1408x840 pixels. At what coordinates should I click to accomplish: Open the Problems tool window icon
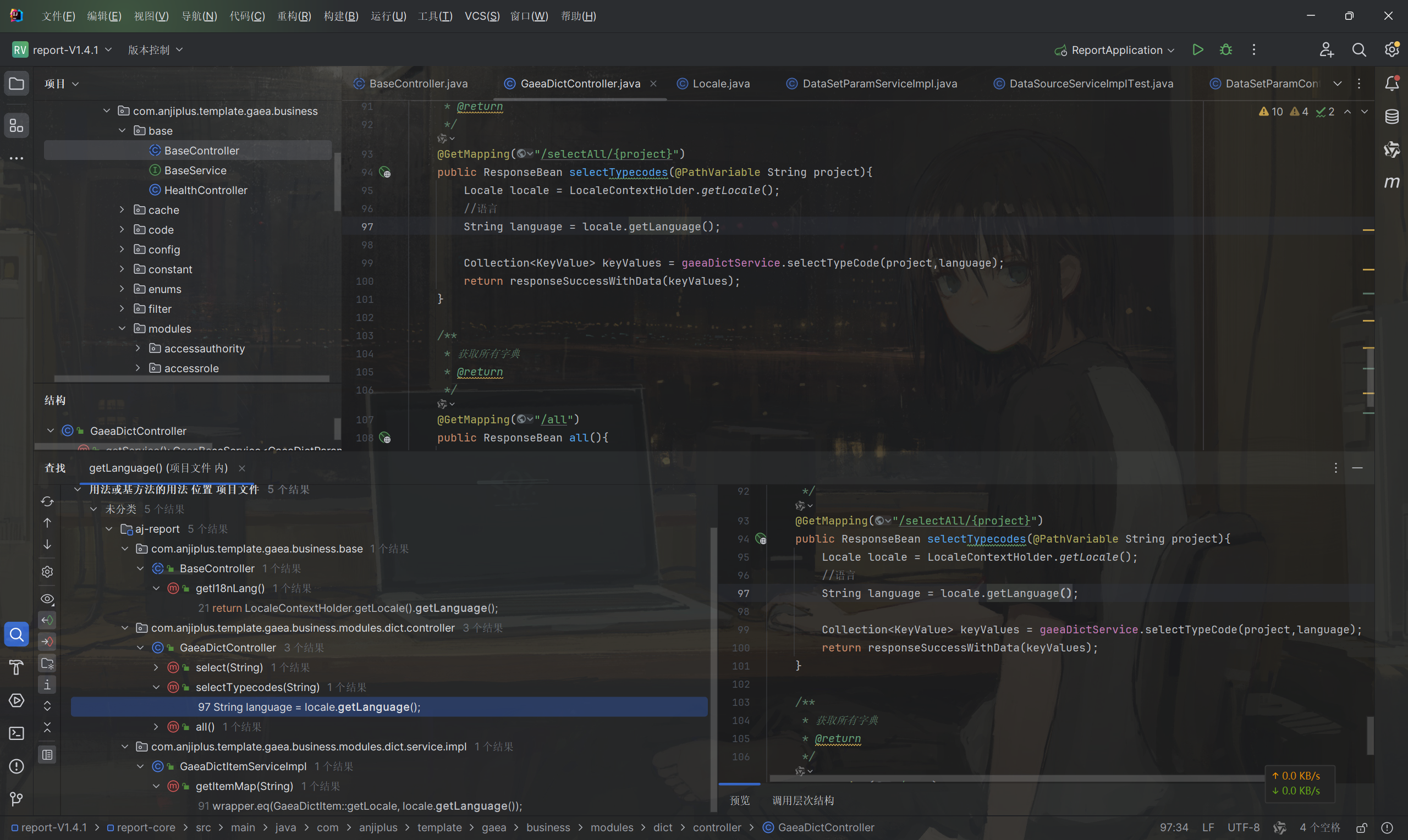point(16,766)
